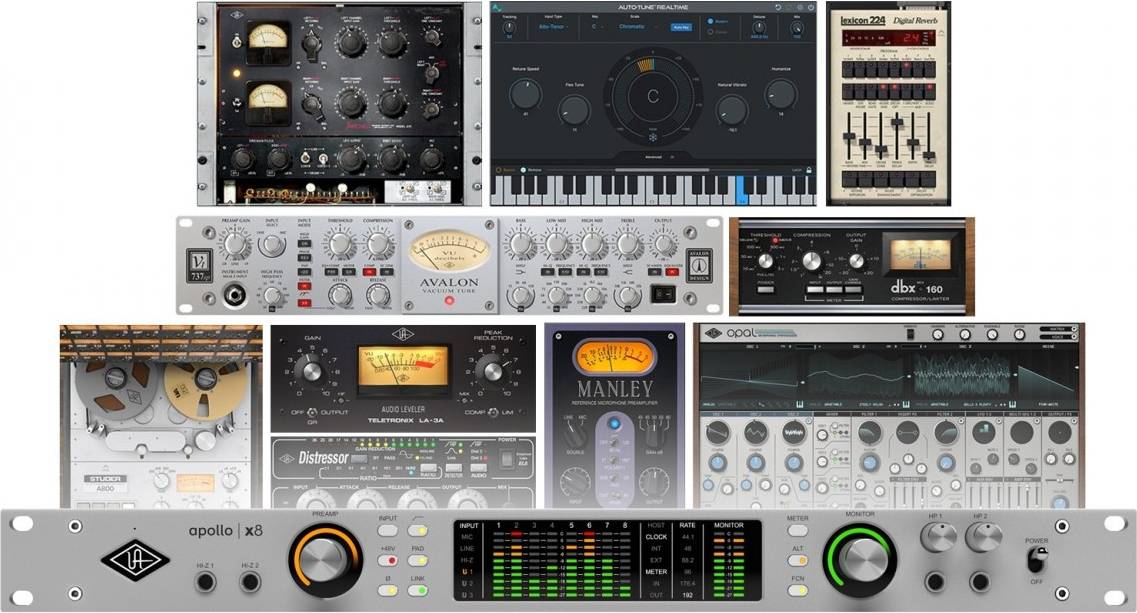The width and height of the screenshot is (1137, 613).
Task: Toggle the PAD button on the Apollo
Action: click(x=418, y=561)
